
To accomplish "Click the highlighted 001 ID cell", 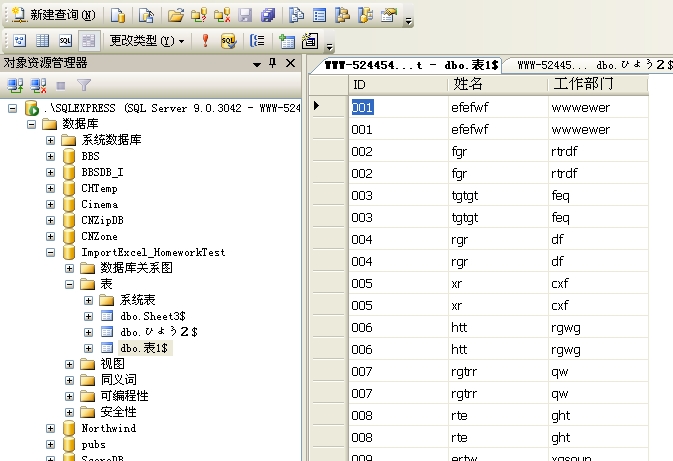I will pos(362,107).
